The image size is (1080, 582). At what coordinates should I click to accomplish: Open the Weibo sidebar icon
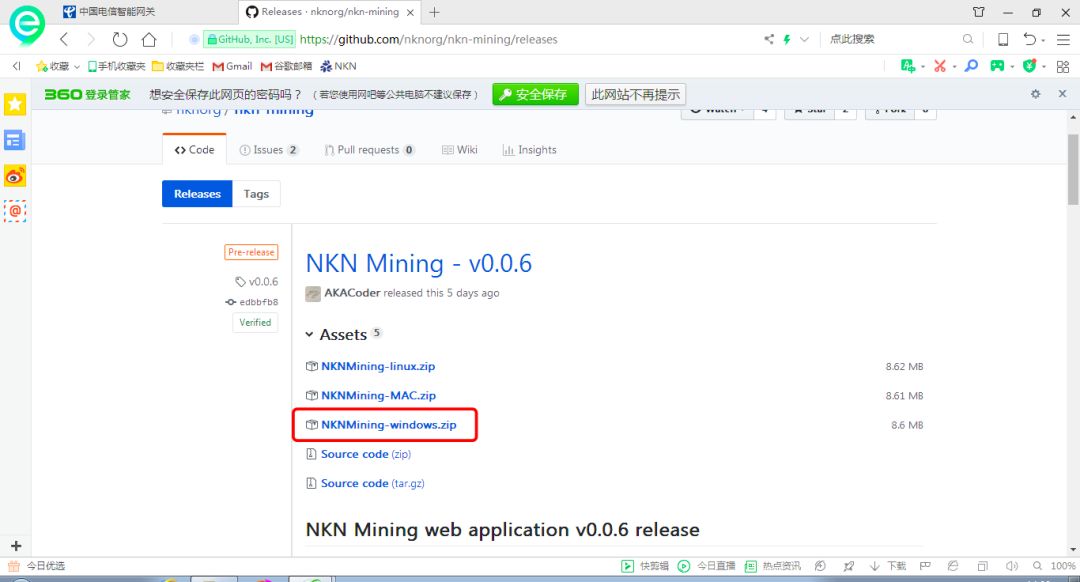pos(14,176)
